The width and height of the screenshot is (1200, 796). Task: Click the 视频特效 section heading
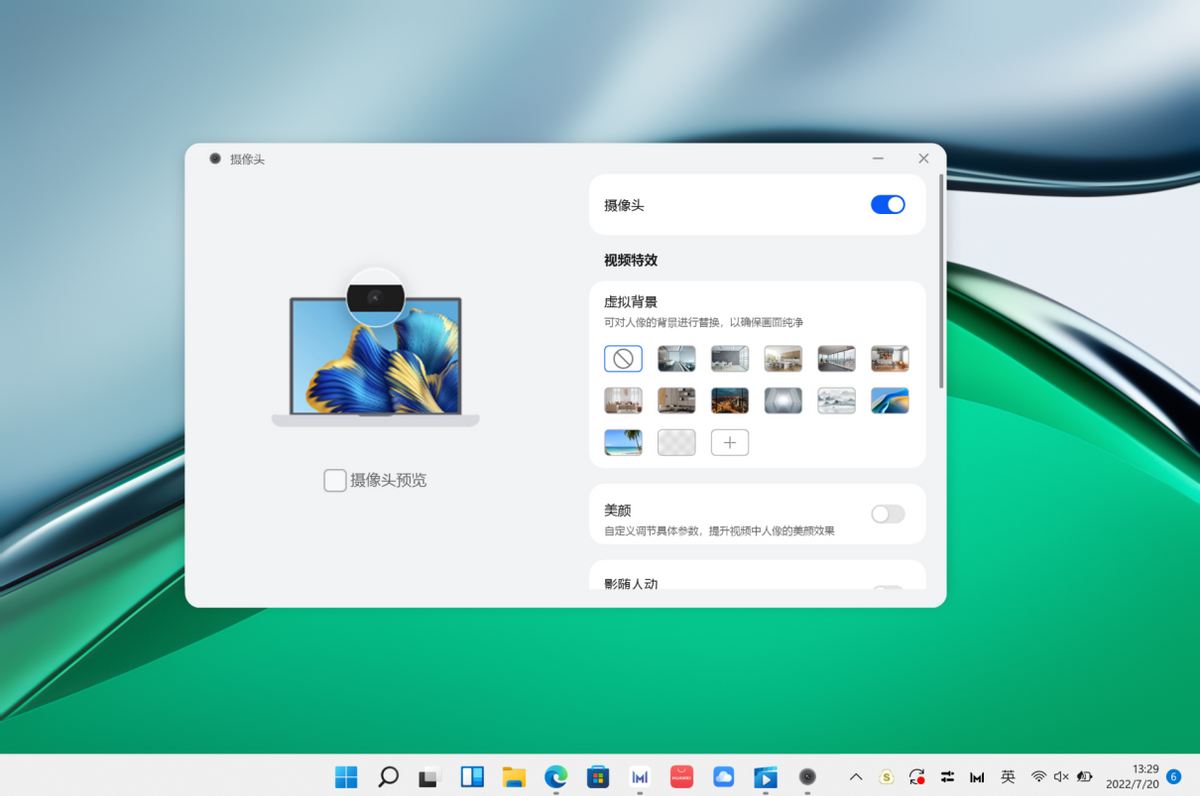point(631,260)
